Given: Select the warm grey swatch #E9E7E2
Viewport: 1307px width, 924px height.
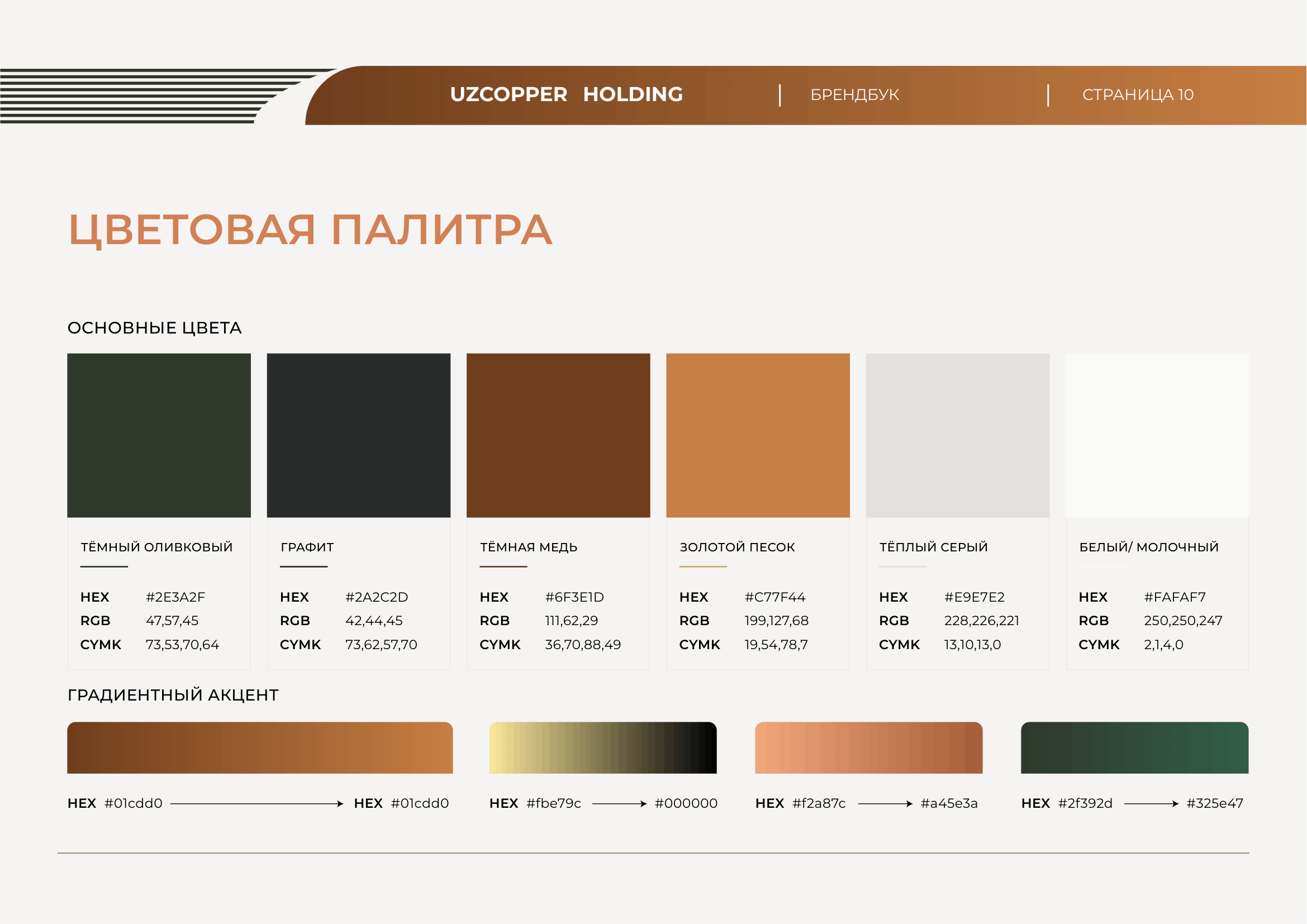Looking at the screenshot, I should pos(958,435).
